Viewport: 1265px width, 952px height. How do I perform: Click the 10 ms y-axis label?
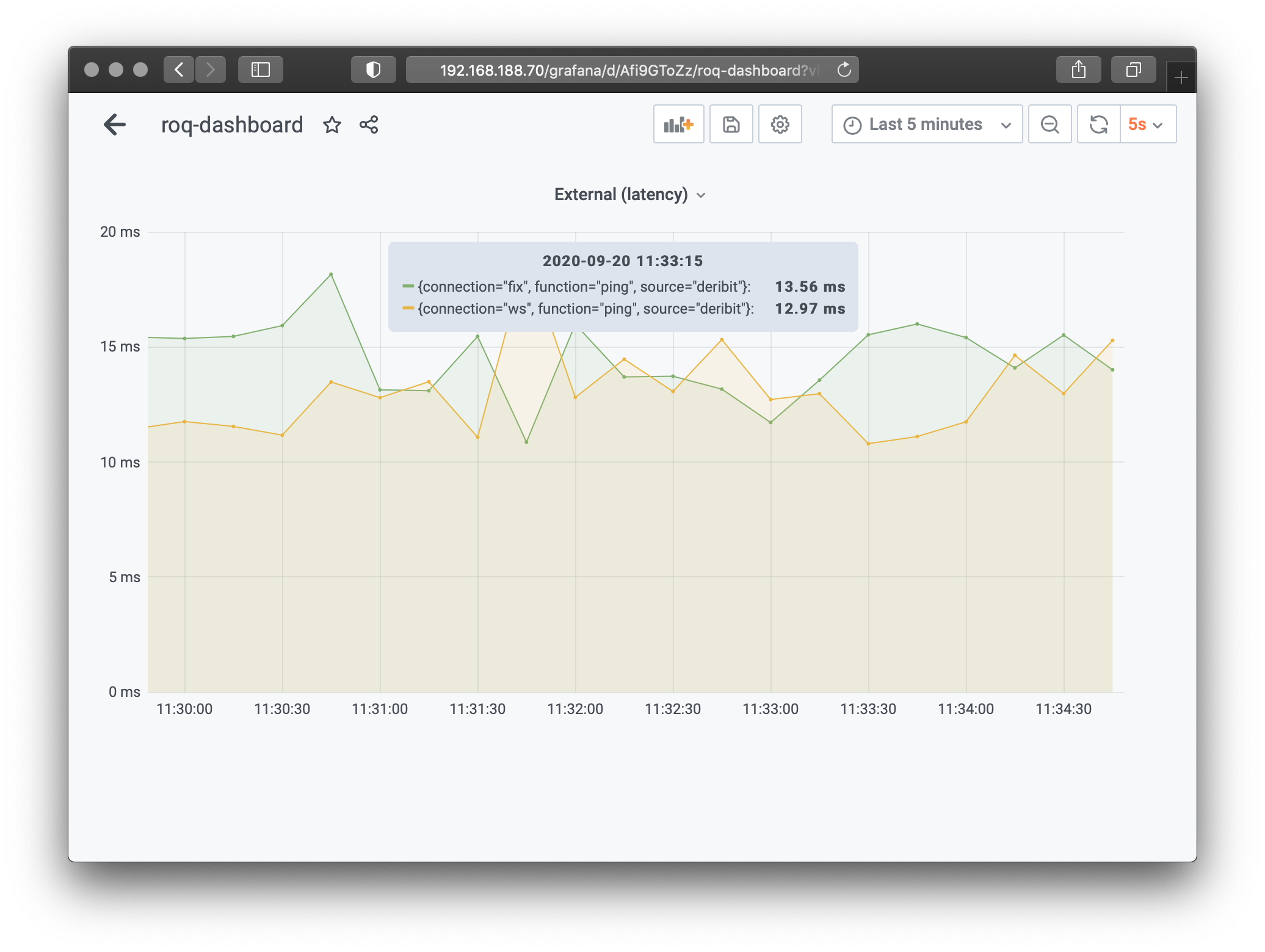pos(120,463)
